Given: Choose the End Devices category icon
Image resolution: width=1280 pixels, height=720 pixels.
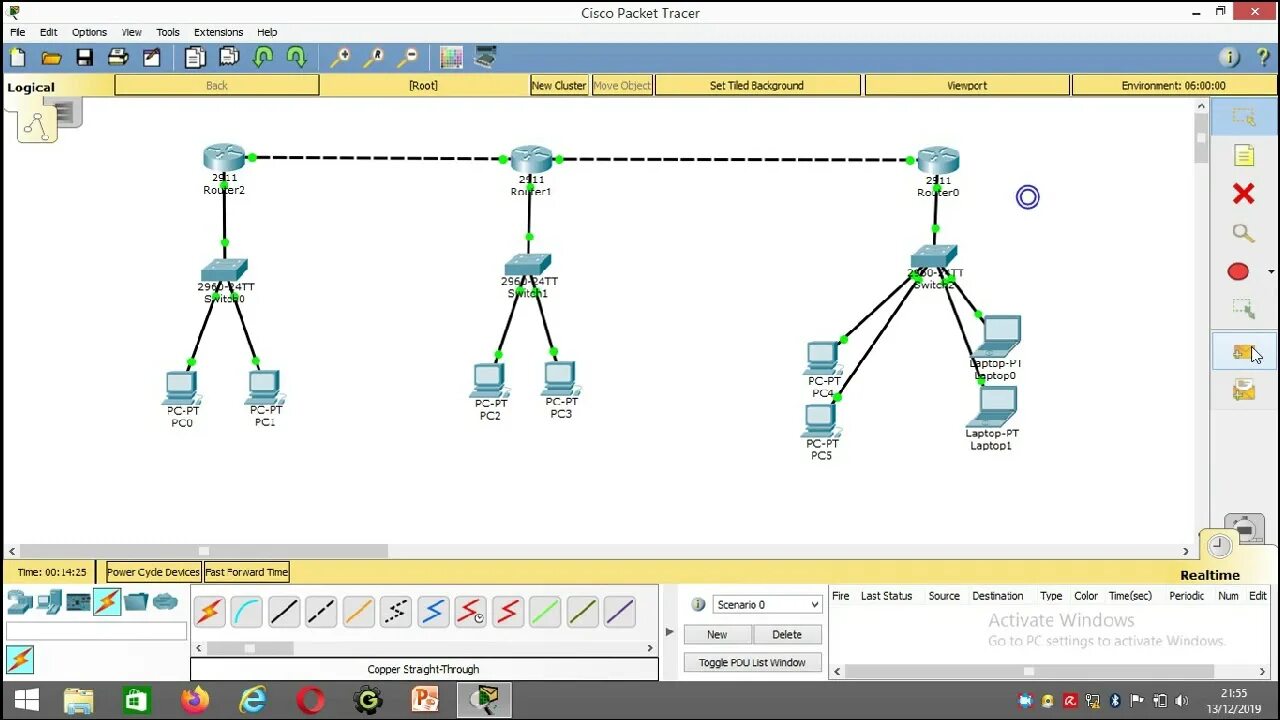Looking at the screenshot, I should coord(49,602).
